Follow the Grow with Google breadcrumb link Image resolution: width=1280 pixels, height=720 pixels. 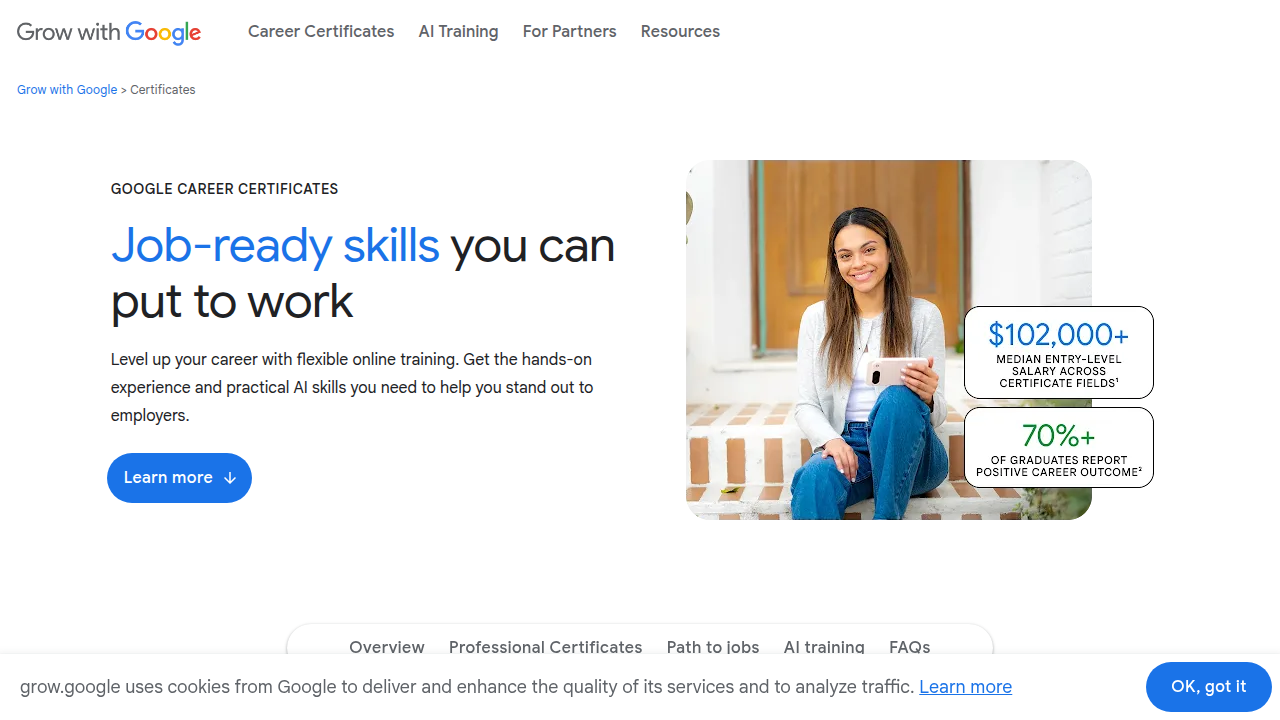67,90
